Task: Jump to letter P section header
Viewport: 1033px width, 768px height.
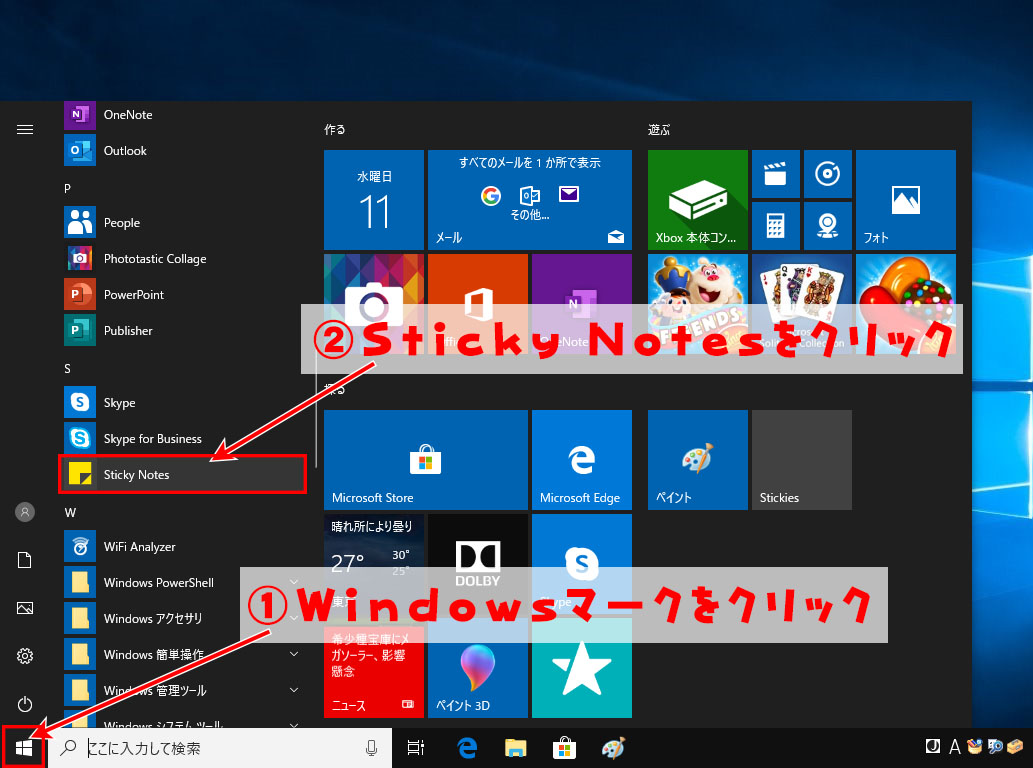Action: coord(67,188)
